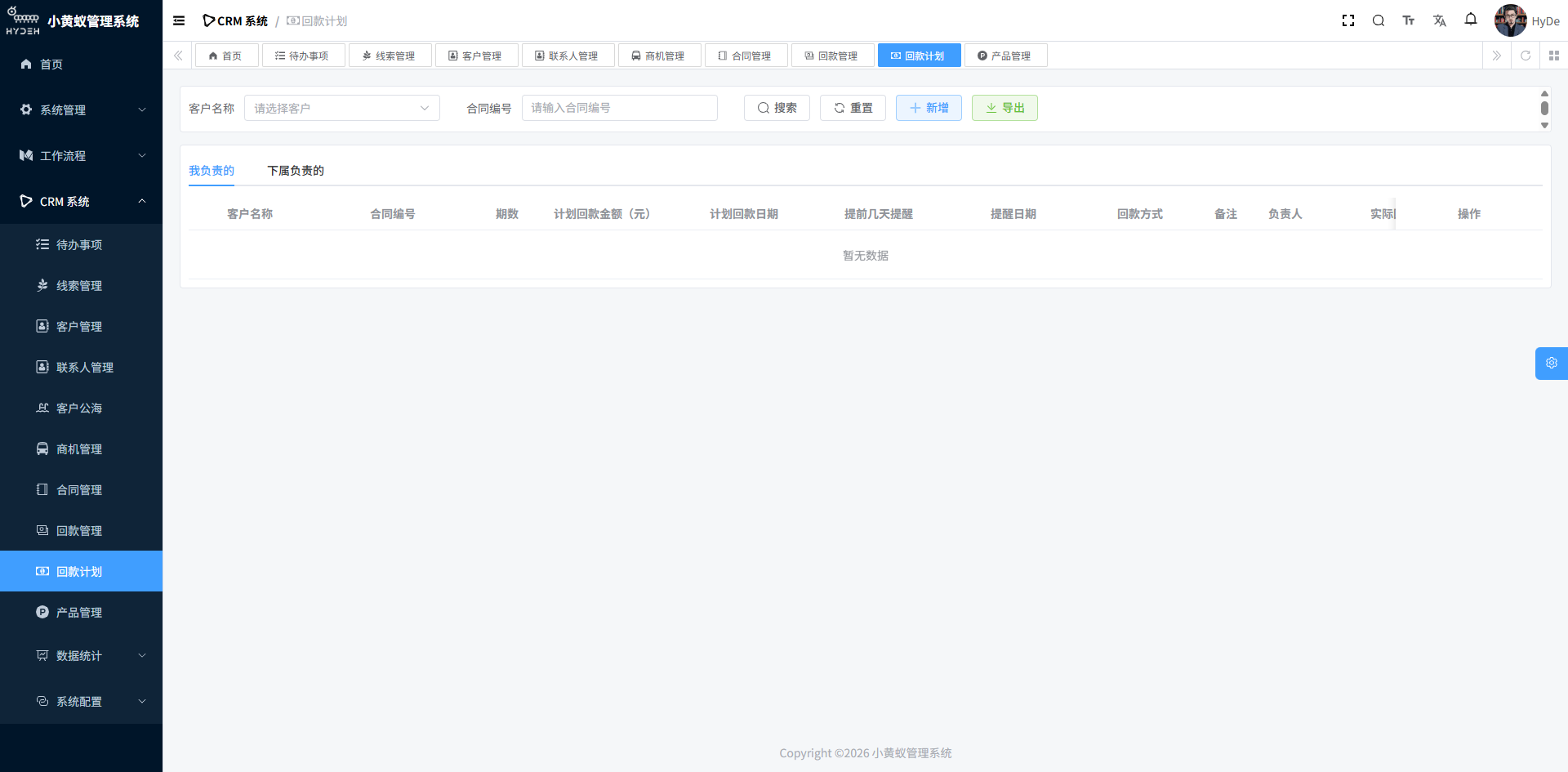
Task: Open 线索管理 in the sidebar
Action: (x=81, y=285)
